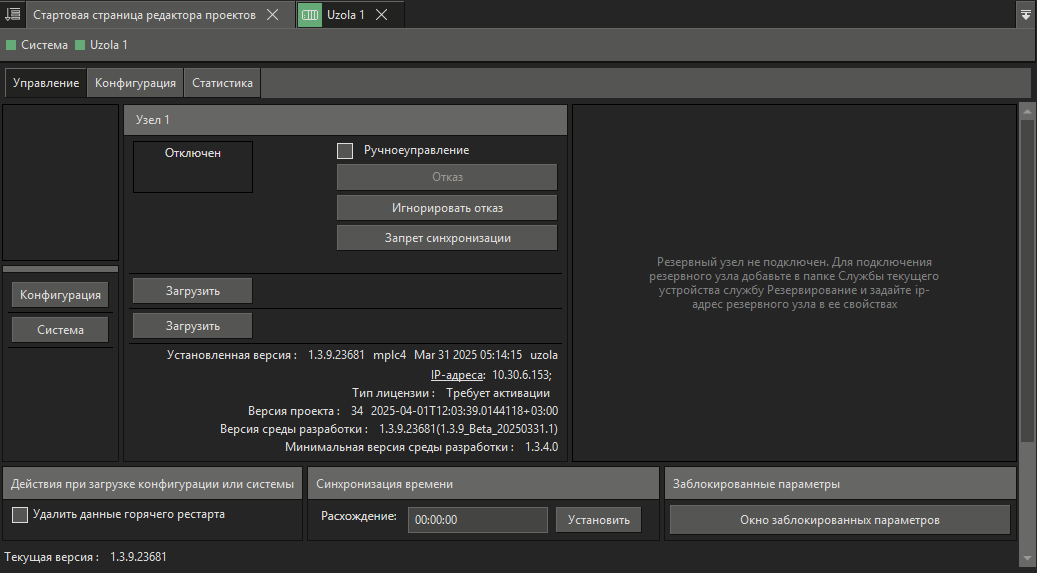1037x573 pixels.
Task: Click the Отключен status box
Action: point(192,167)
